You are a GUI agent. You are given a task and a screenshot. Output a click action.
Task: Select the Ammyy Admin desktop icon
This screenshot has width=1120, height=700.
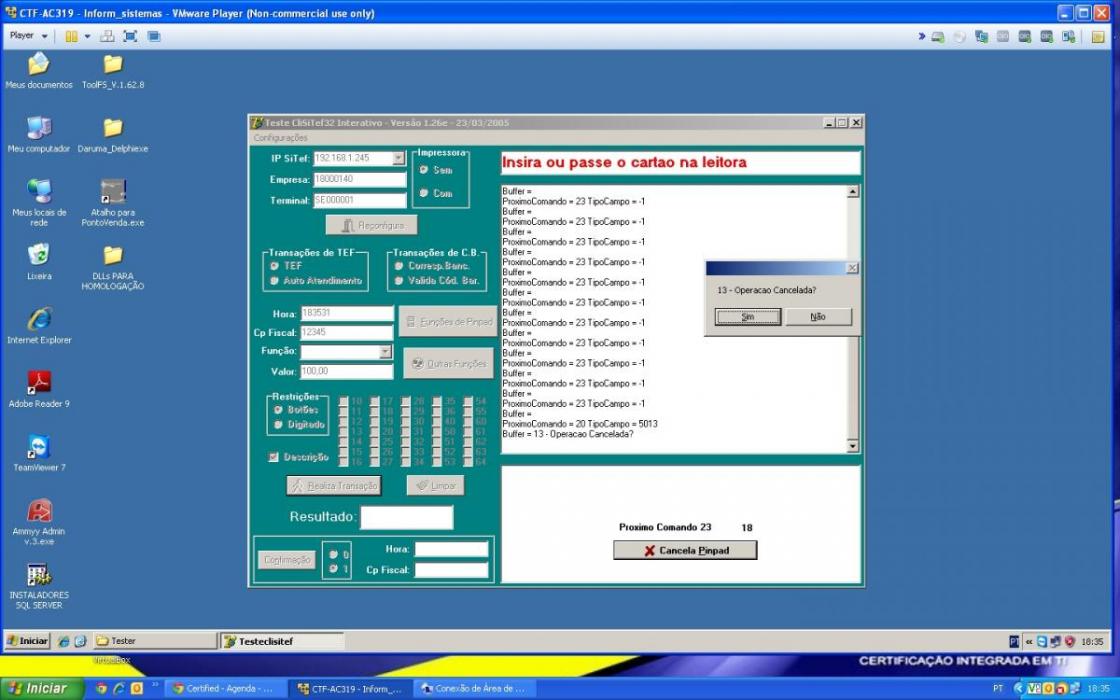(39, 521)
